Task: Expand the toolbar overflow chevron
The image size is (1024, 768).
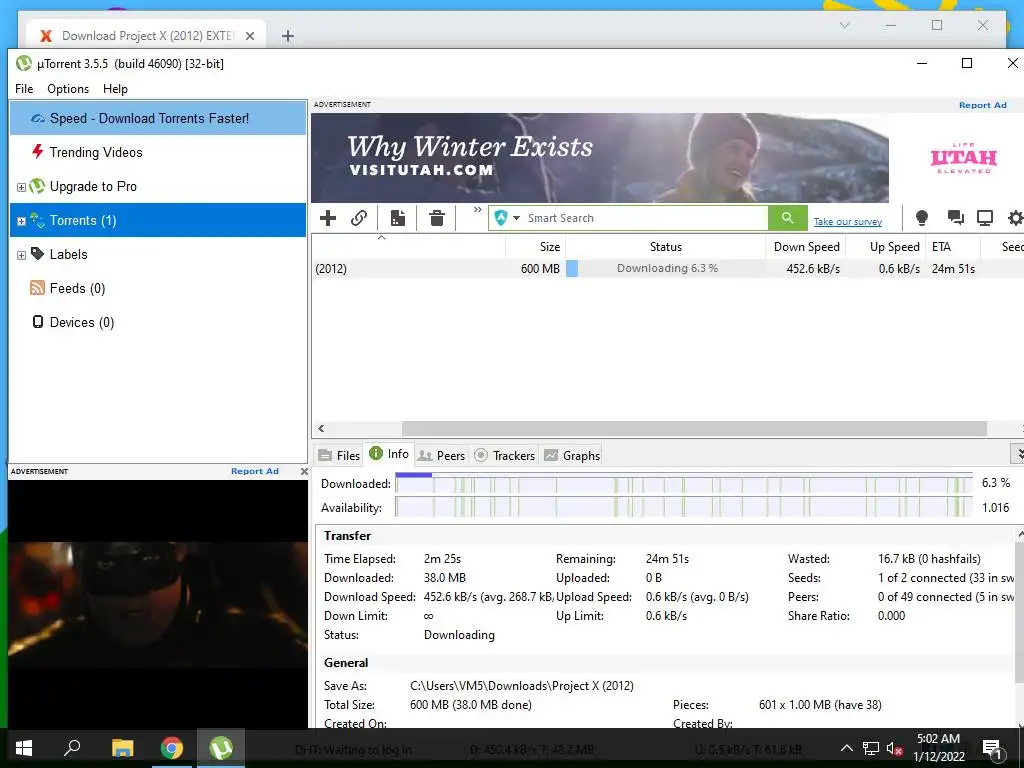Action: click(x=477, y=210)
